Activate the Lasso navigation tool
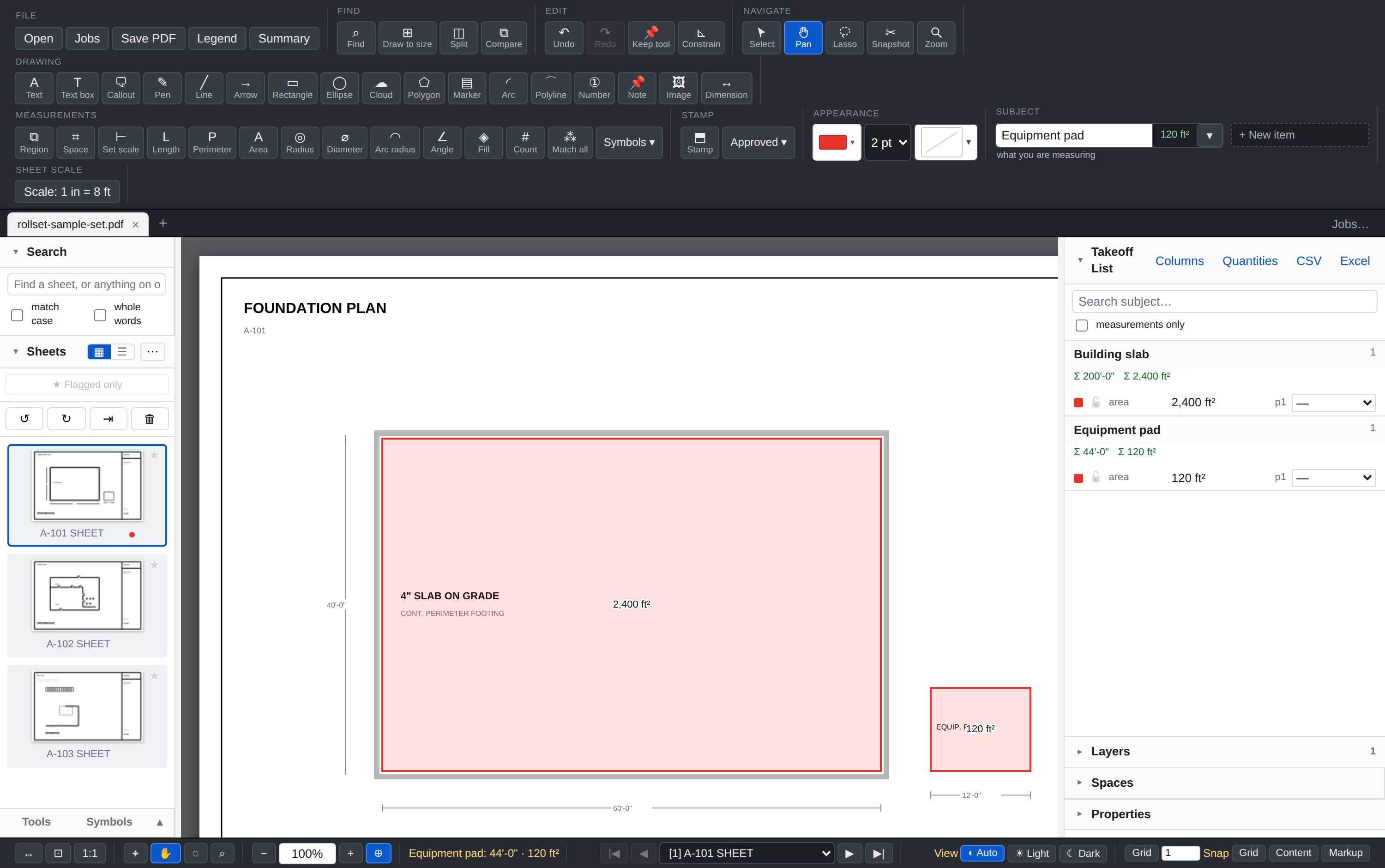Viewport: 1385px width, 868px height. (x=844, y=38)
